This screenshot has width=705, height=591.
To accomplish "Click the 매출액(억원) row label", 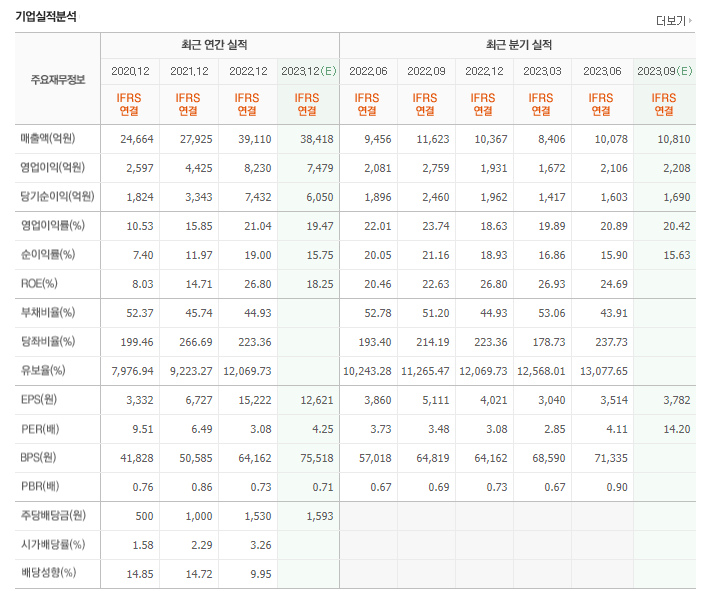I will click(x=48, y=139).
